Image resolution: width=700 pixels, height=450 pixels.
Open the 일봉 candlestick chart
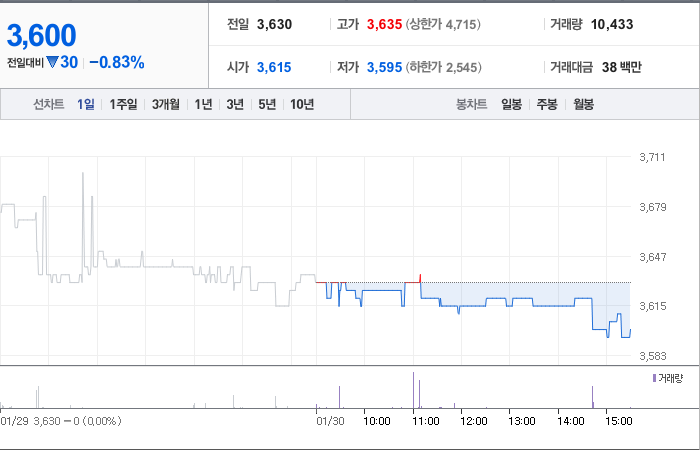[512, 104]
